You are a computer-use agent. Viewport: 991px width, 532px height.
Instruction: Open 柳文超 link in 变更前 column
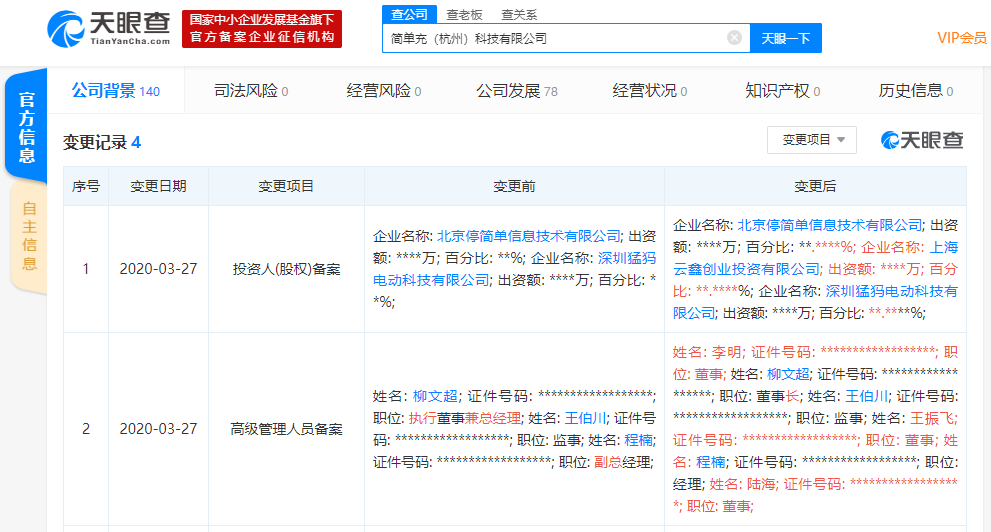pyautogui.click(x=435, y=396)
